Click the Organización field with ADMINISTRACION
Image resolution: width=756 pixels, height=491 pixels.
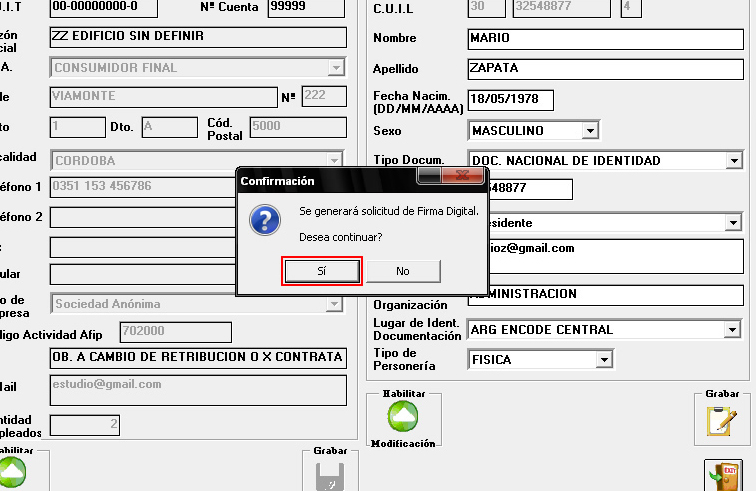(x=605, y=295)
